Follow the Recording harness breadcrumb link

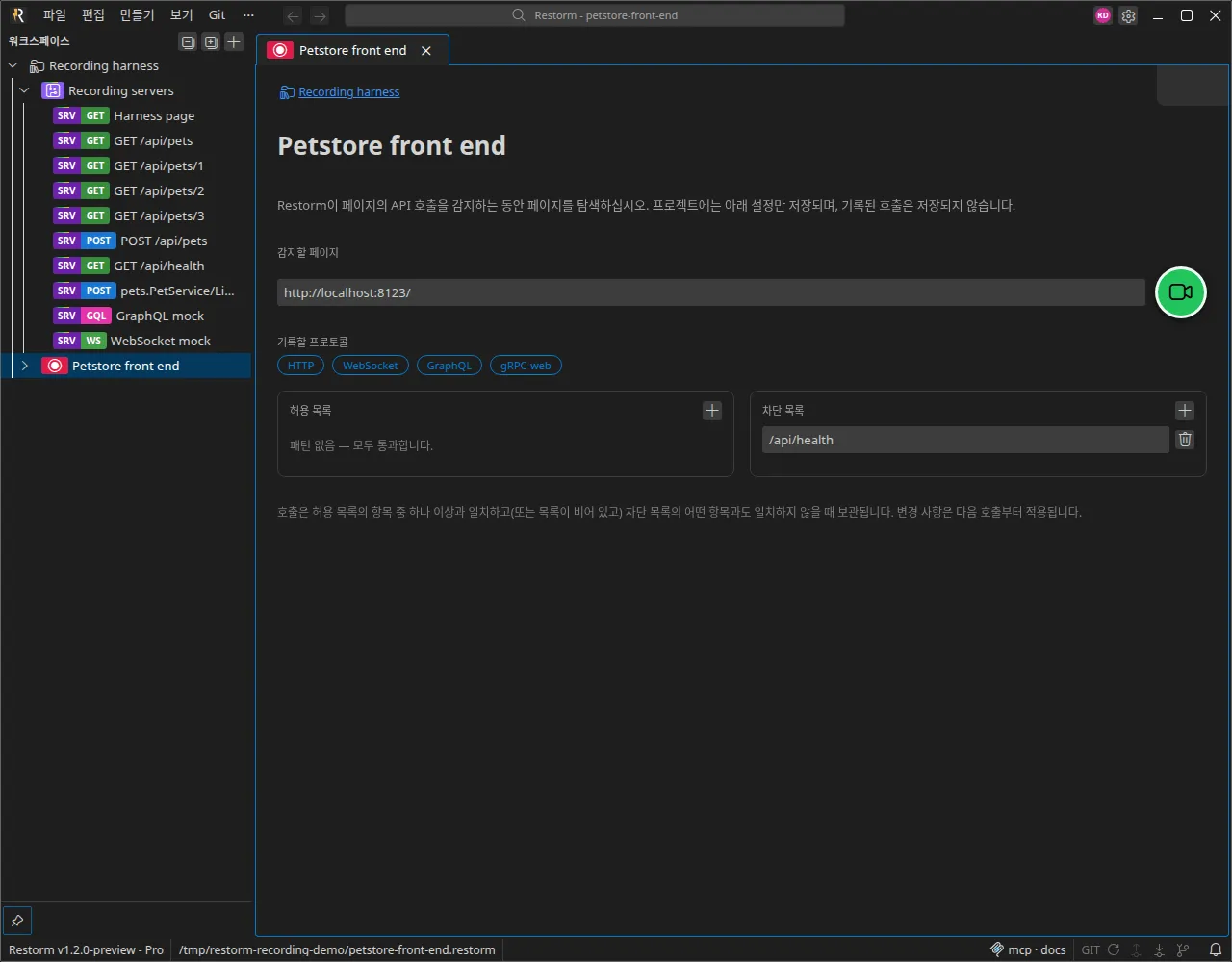(x=348, y=92)
